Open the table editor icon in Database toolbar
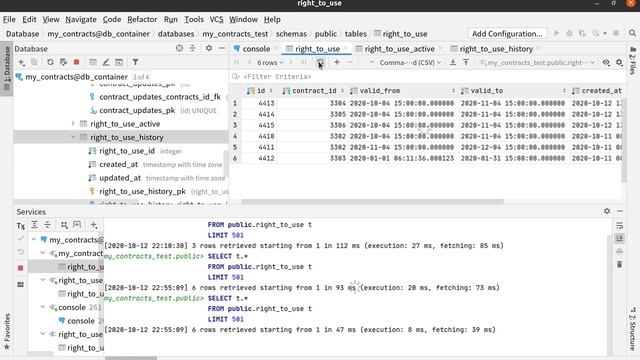Viewport: 640px width, 360px height. (93, 62)
